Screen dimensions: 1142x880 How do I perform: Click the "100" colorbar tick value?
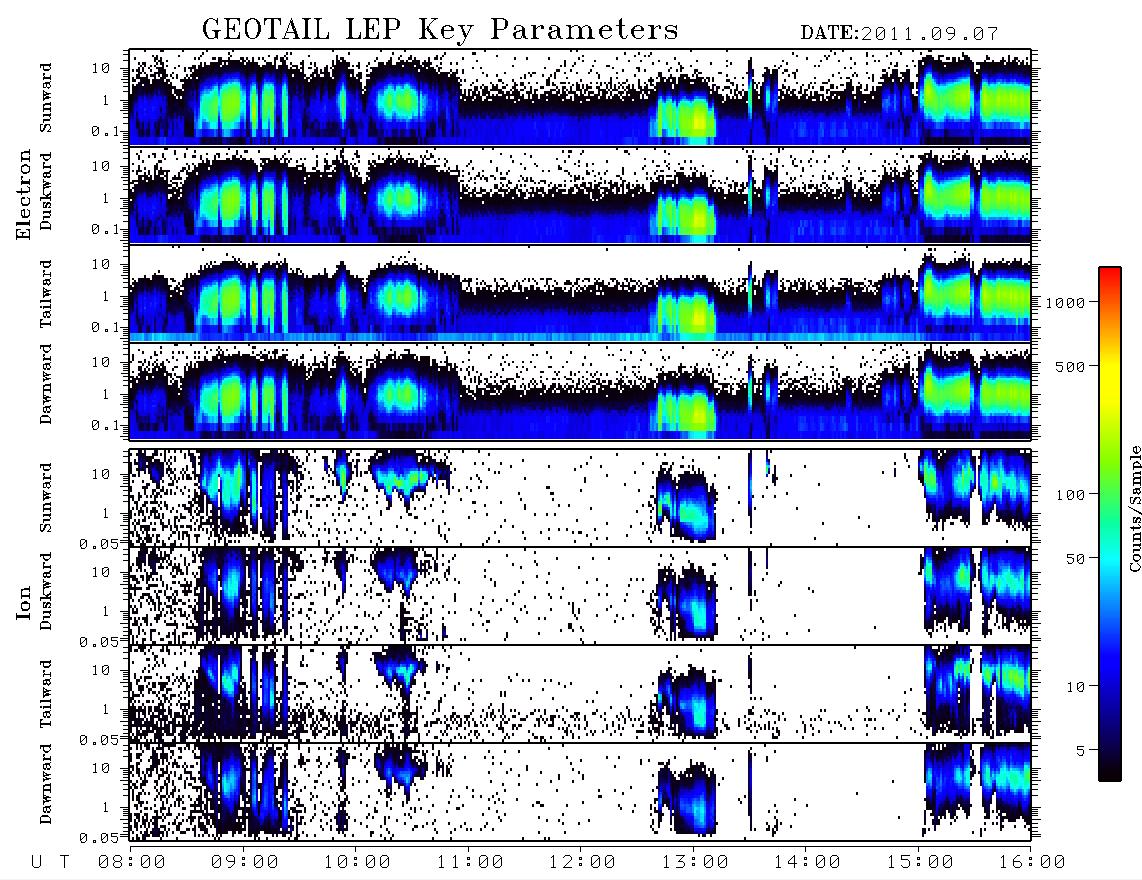point(1071,495)
